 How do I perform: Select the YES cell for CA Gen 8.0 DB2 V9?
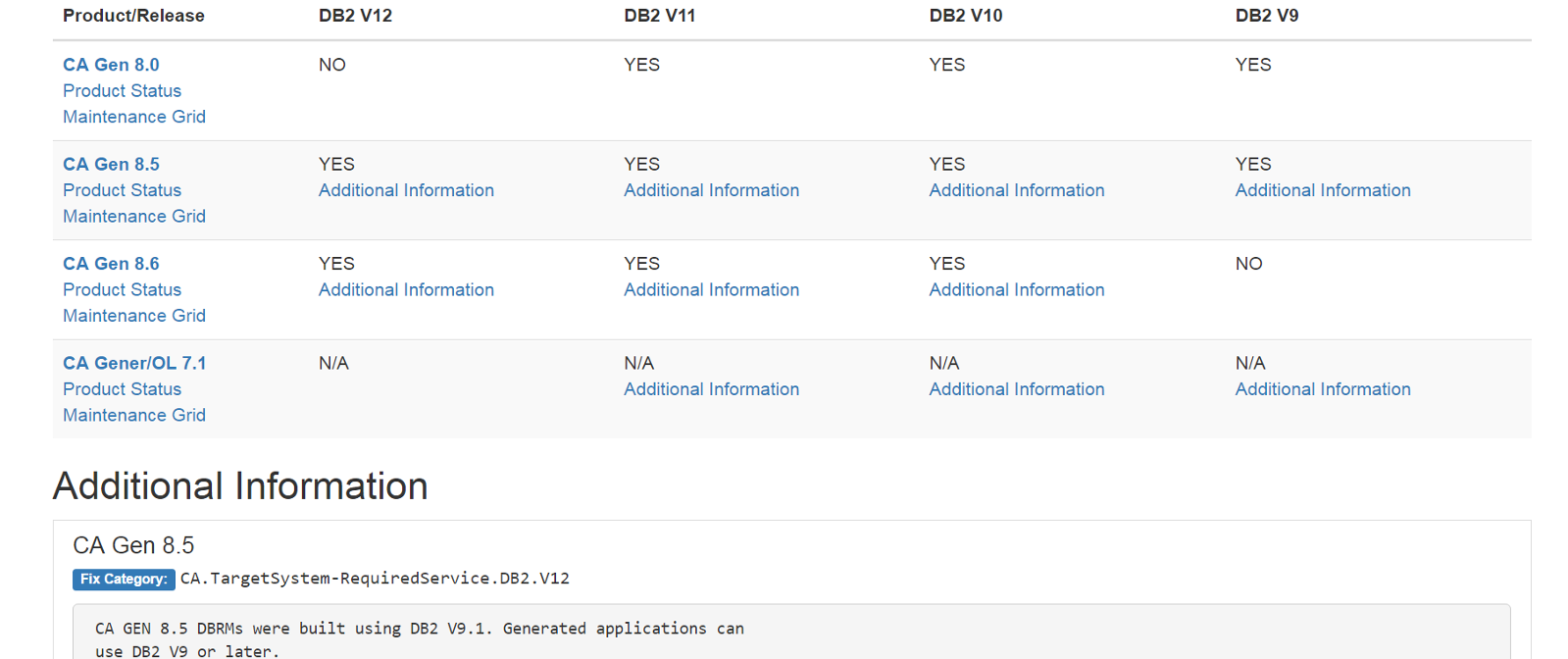click(1253, 65)
